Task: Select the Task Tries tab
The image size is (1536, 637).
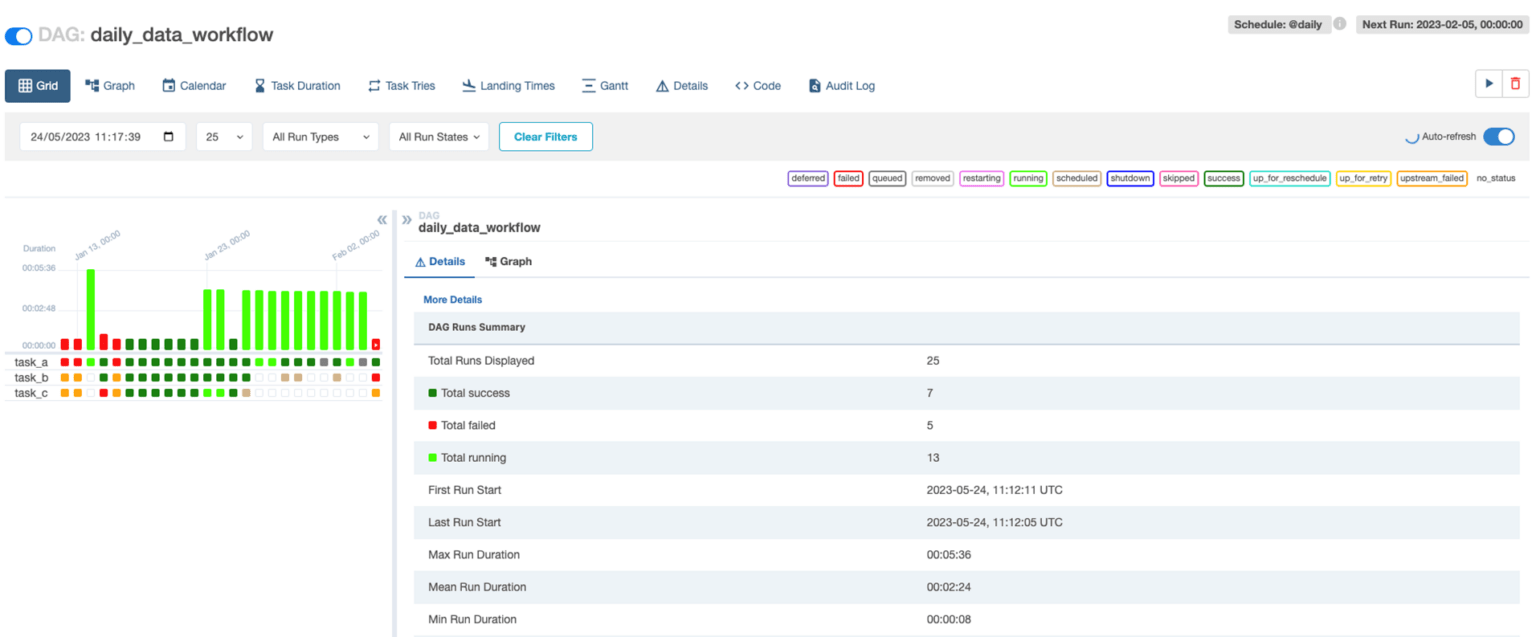Action: click(401, 85)
